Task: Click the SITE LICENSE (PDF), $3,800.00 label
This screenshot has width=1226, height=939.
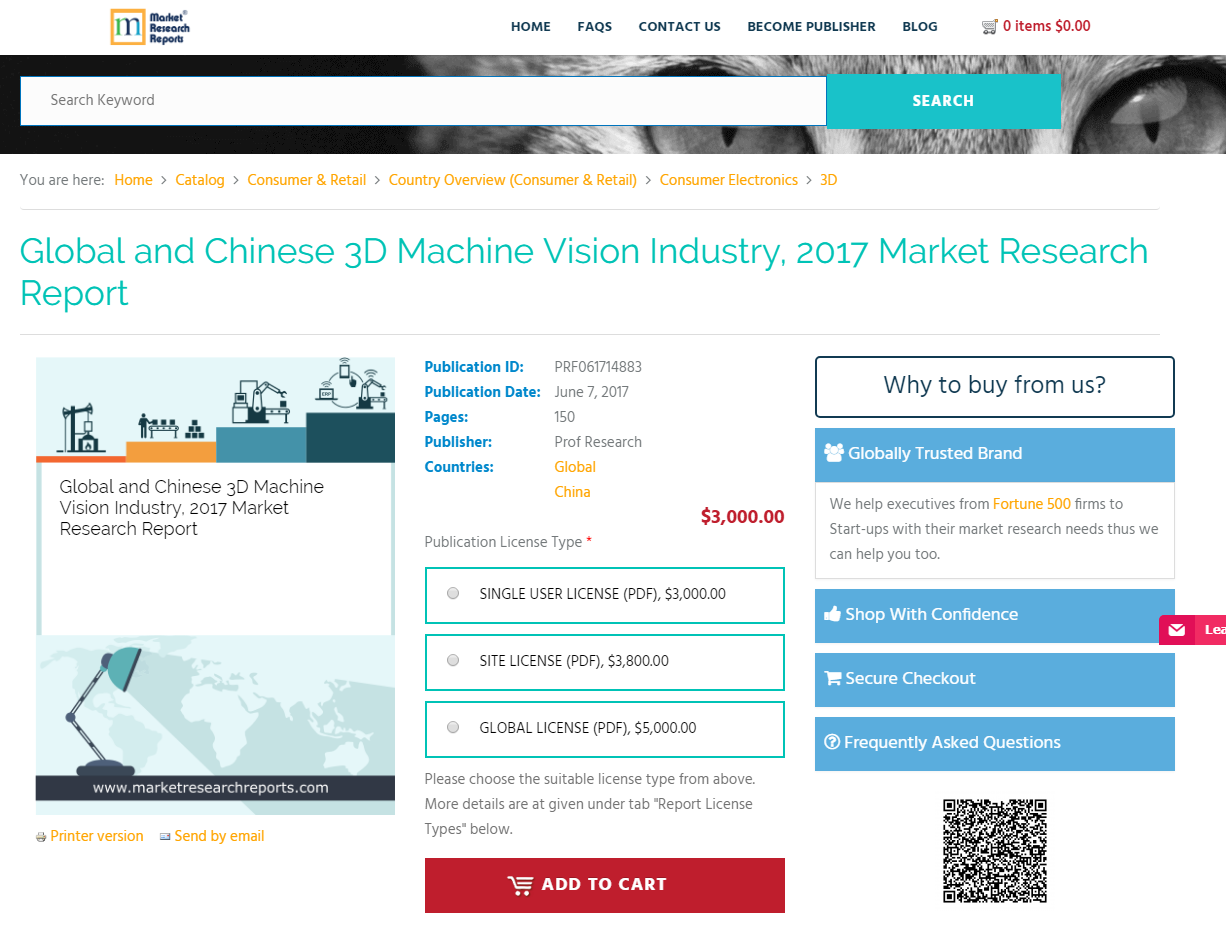Action: [574, 661]
